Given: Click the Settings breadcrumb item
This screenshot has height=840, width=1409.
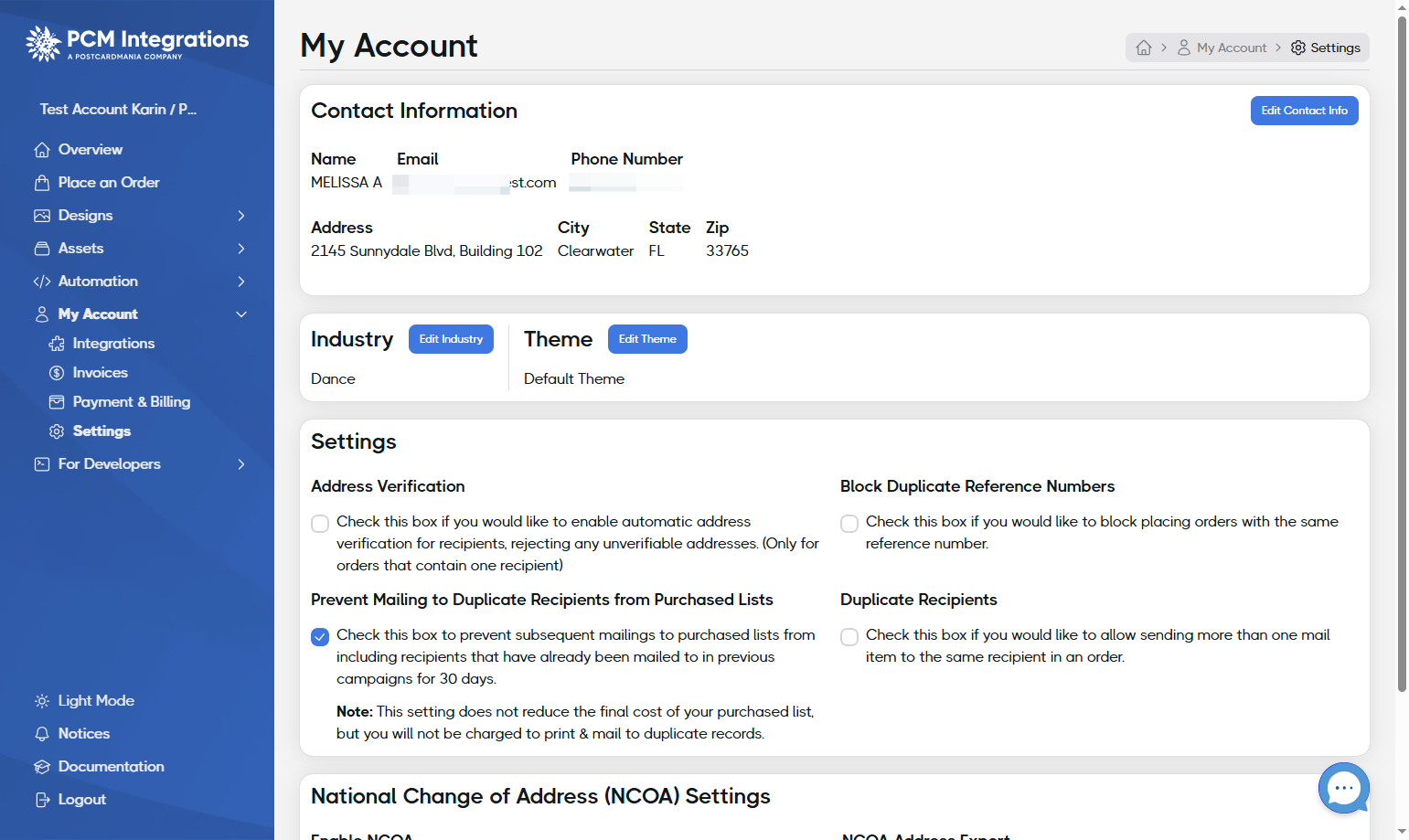Looking at the screenshot, I should tap(1326, 48).
